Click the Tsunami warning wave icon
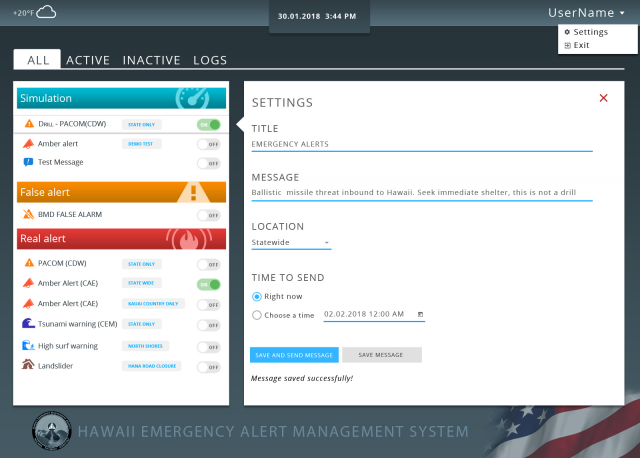The image size is (640, 458). click(x=28, y=323)
